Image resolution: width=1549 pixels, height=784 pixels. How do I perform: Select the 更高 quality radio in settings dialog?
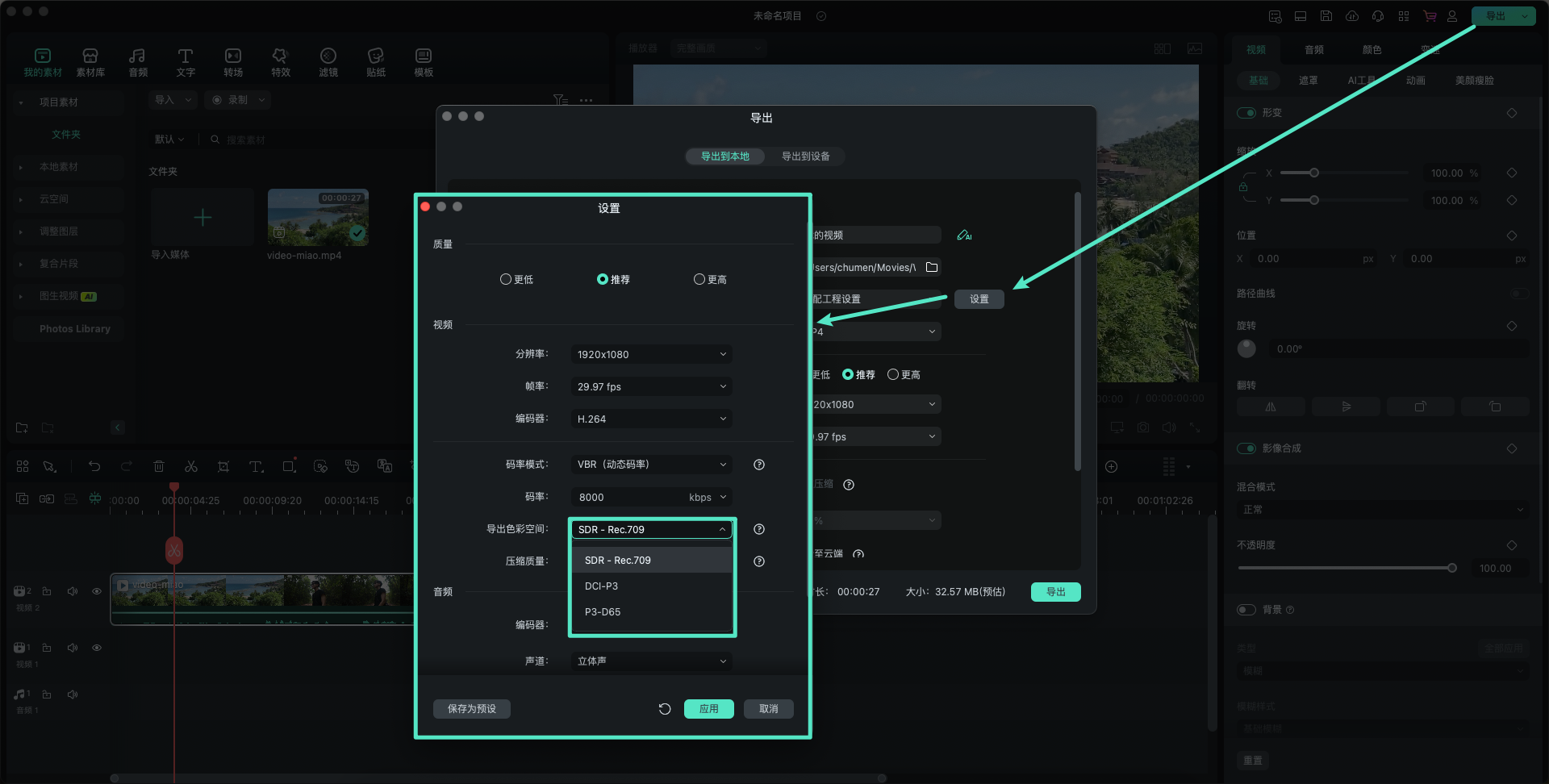(699, 279)
